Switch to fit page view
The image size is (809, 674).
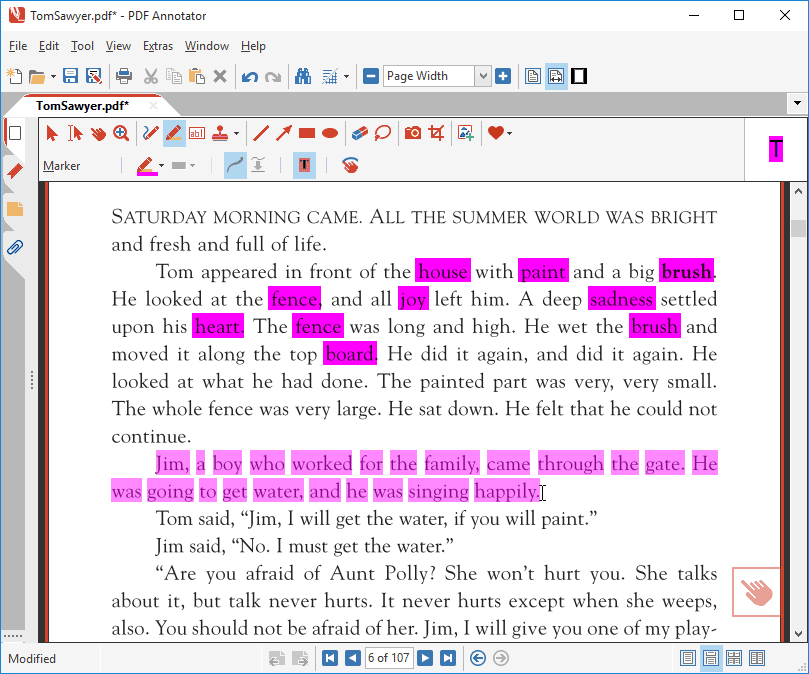(x=533, y=76)
